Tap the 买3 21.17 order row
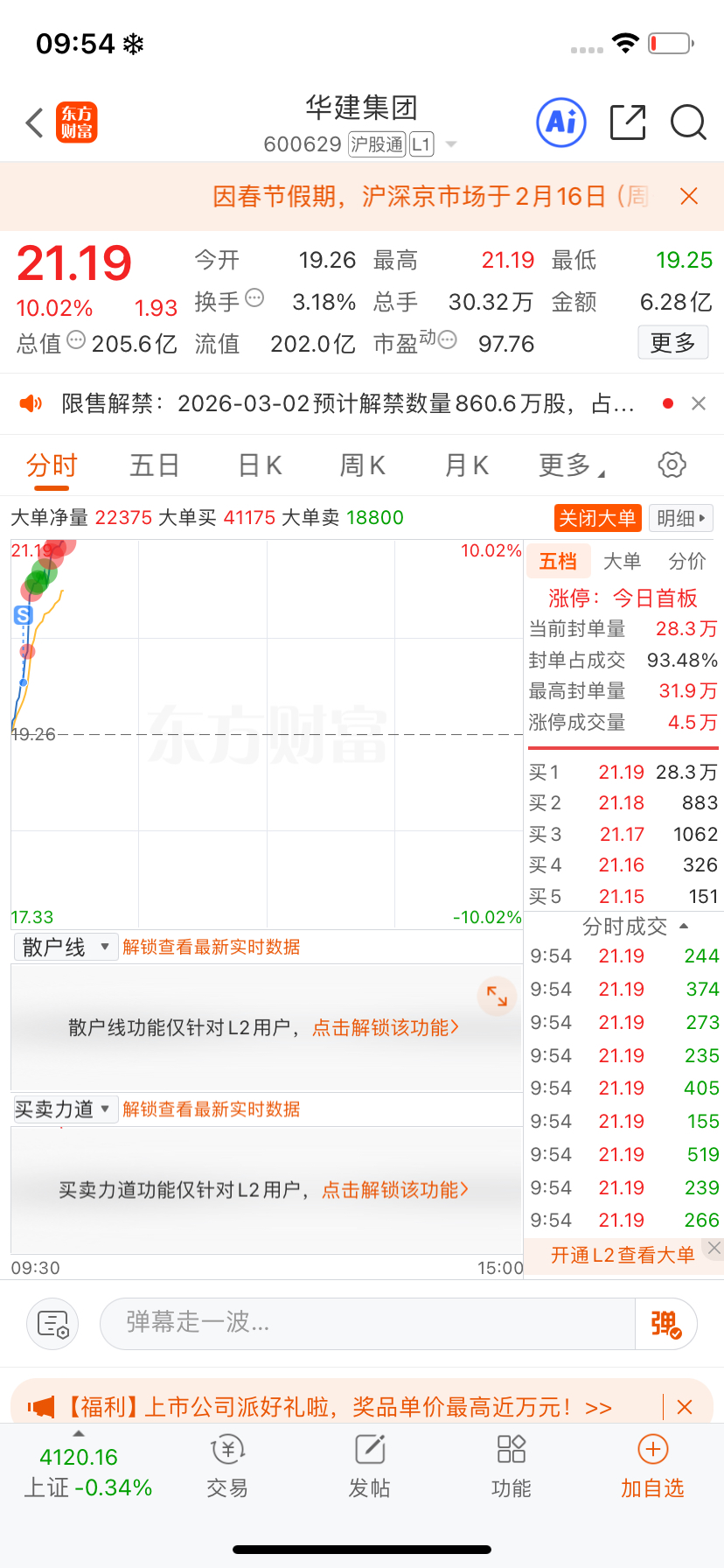 tap(623, 834)
